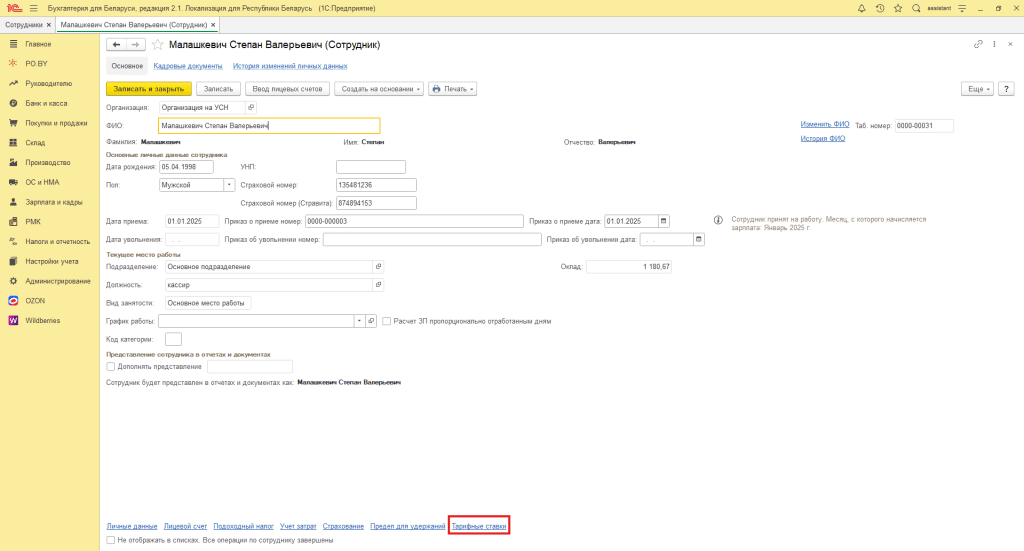Viewport: 1024px width, 551px height.
Task: Open История изменений личных данных tab
Action: [x=290, y=66]
